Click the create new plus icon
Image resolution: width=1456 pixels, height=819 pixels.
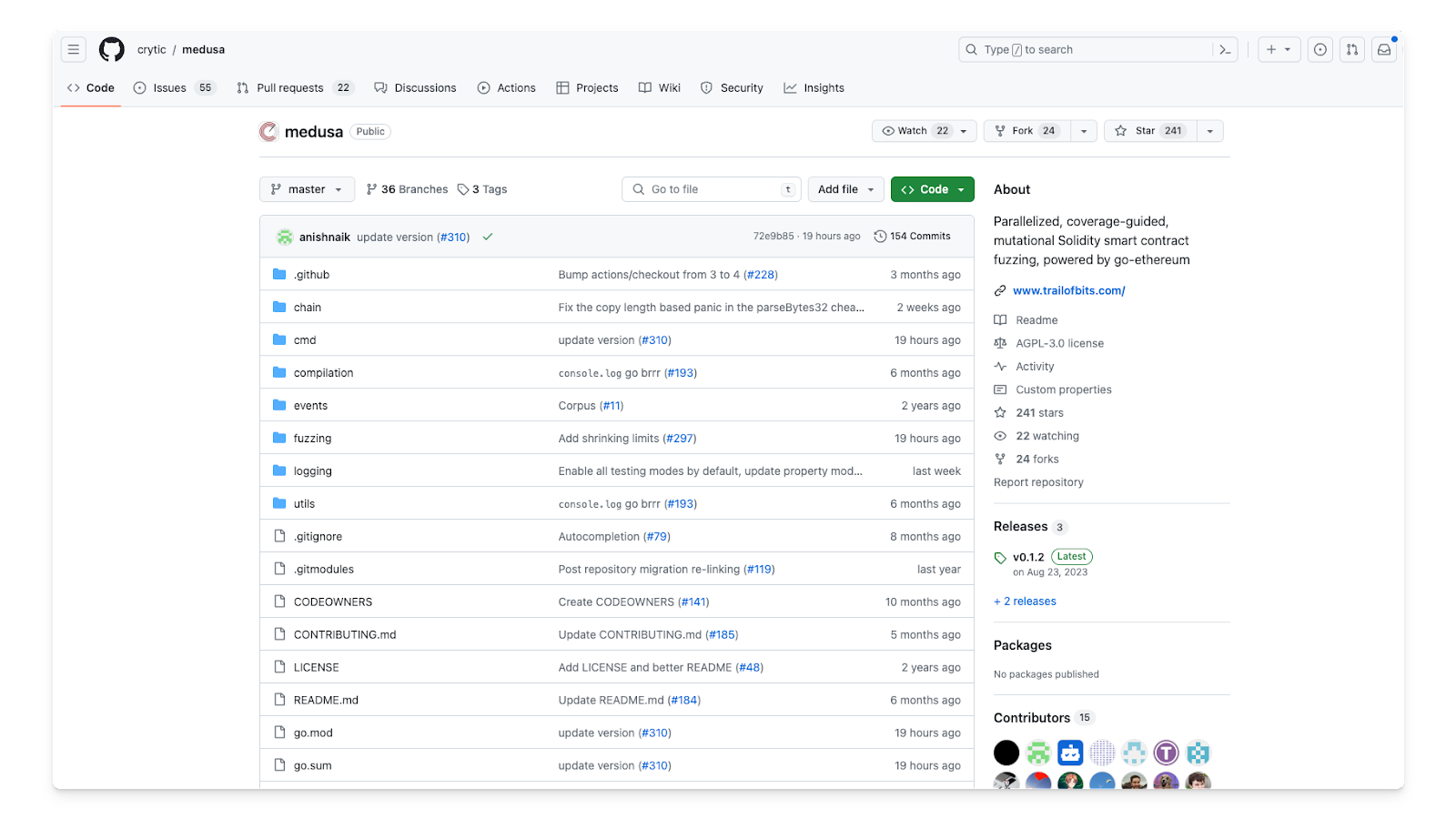click(x=1273, y=49)
